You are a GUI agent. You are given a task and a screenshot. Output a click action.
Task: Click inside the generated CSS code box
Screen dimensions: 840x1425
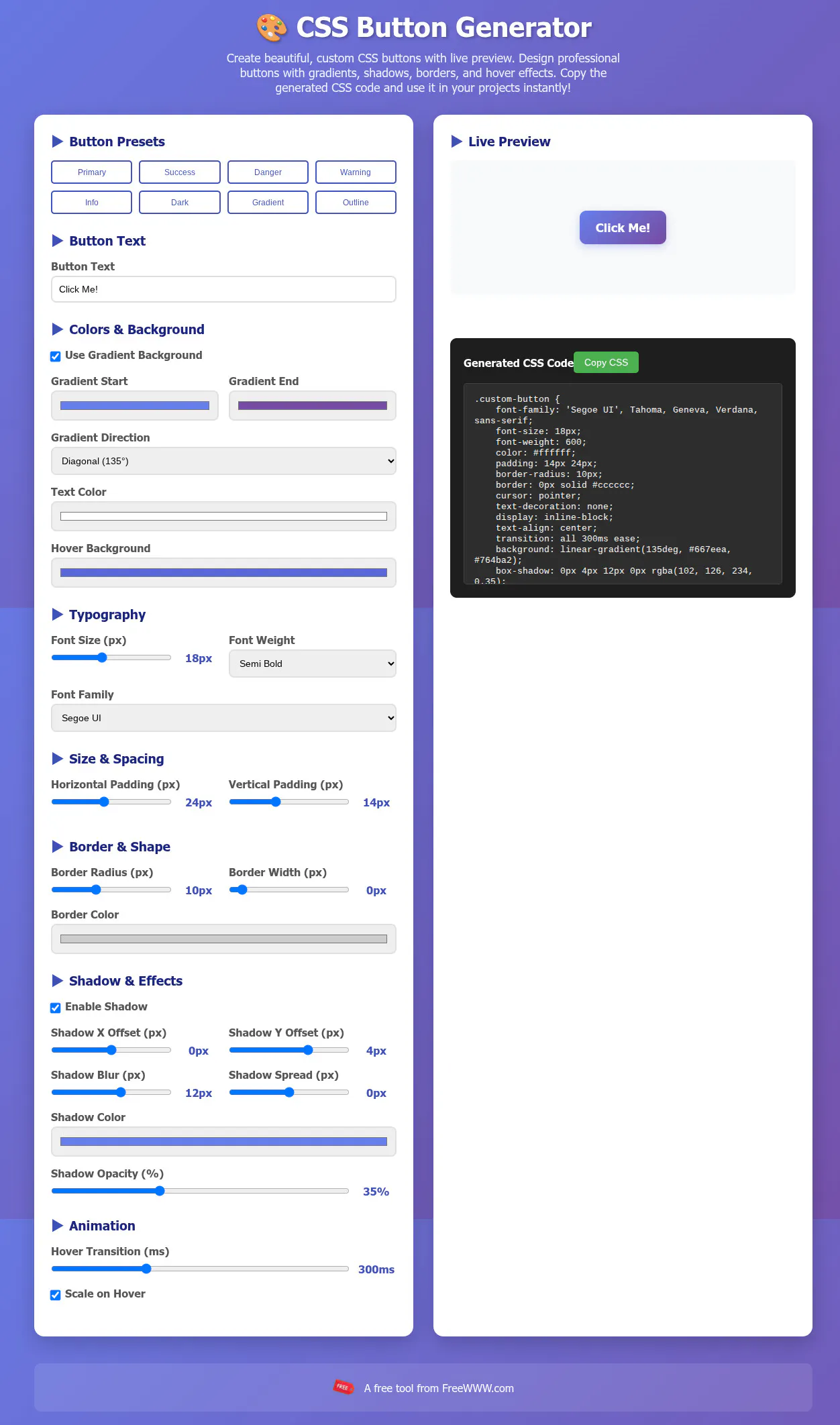click(623, 484)
